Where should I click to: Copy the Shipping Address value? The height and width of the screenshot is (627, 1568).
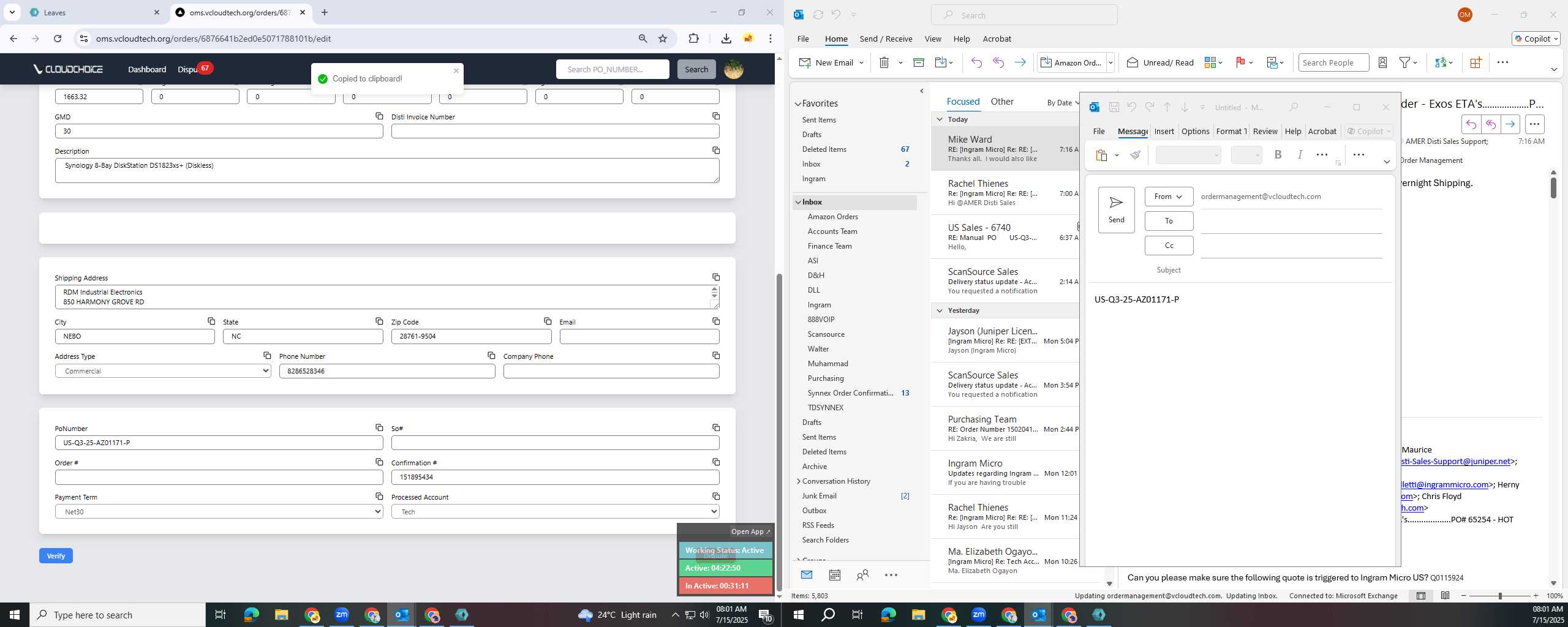tap(715, 277)
